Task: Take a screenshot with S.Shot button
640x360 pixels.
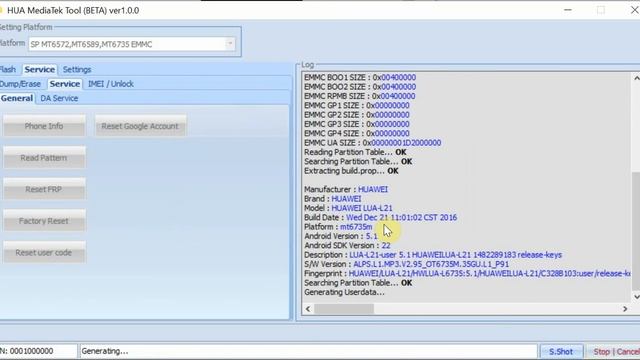Action: click(x=561, y=351)
